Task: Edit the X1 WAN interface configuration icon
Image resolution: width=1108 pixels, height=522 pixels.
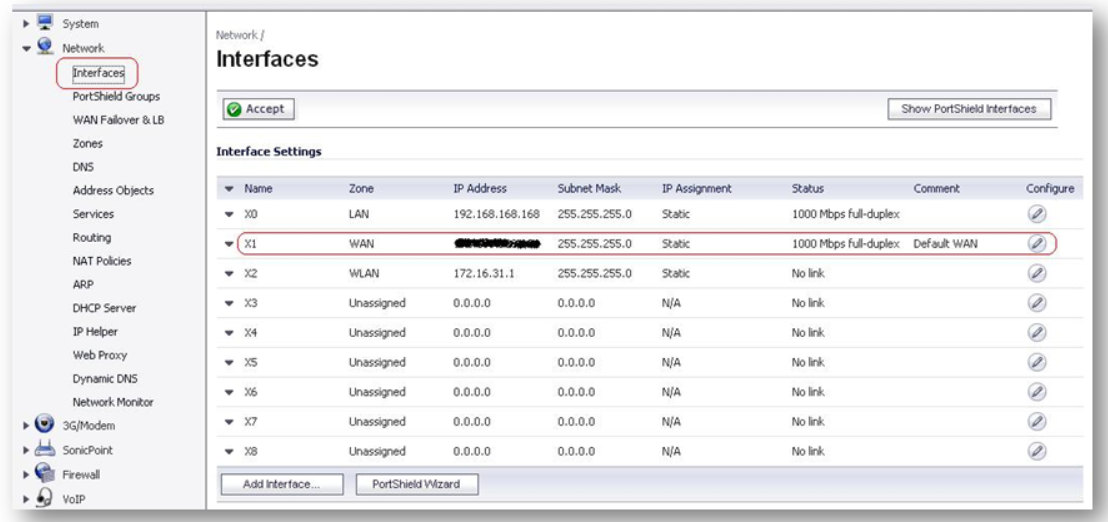Action: [x=1037, y=243]
